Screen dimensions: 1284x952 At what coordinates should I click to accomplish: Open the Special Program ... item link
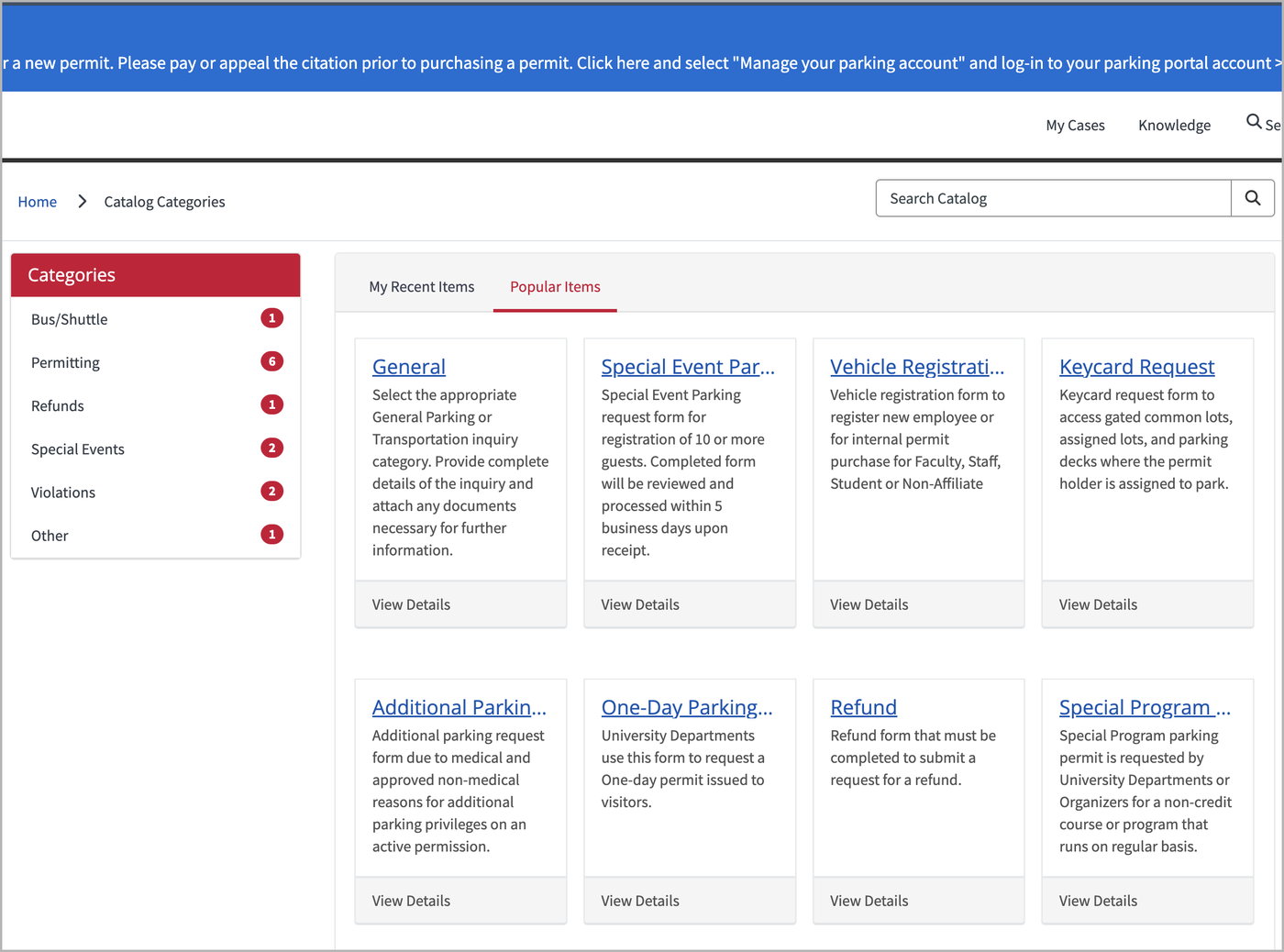[1145, 707]
